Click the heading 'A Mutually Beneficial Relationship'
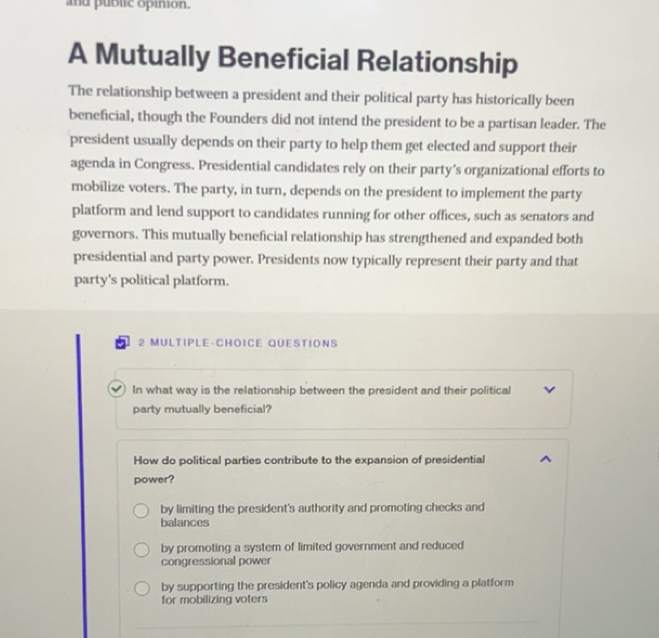Screen dimensions: 659x638 point(293,62)
